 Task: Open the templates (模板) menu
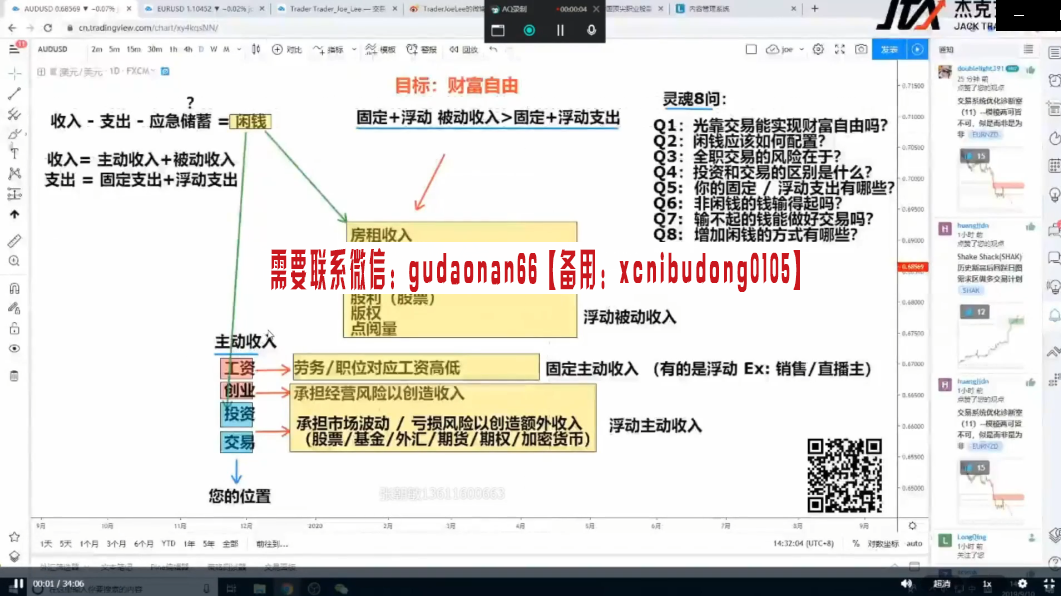(380, 49)
